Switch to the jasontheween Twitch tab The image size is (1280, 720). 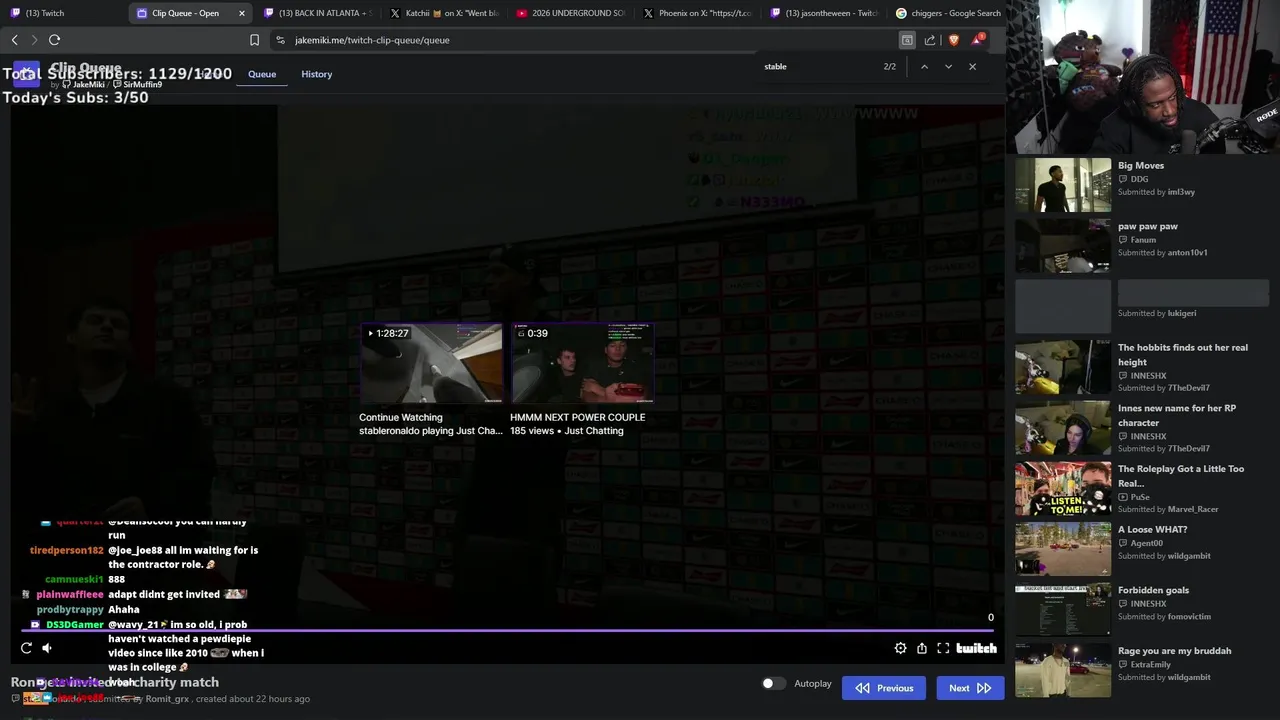(x=824, y=13)
